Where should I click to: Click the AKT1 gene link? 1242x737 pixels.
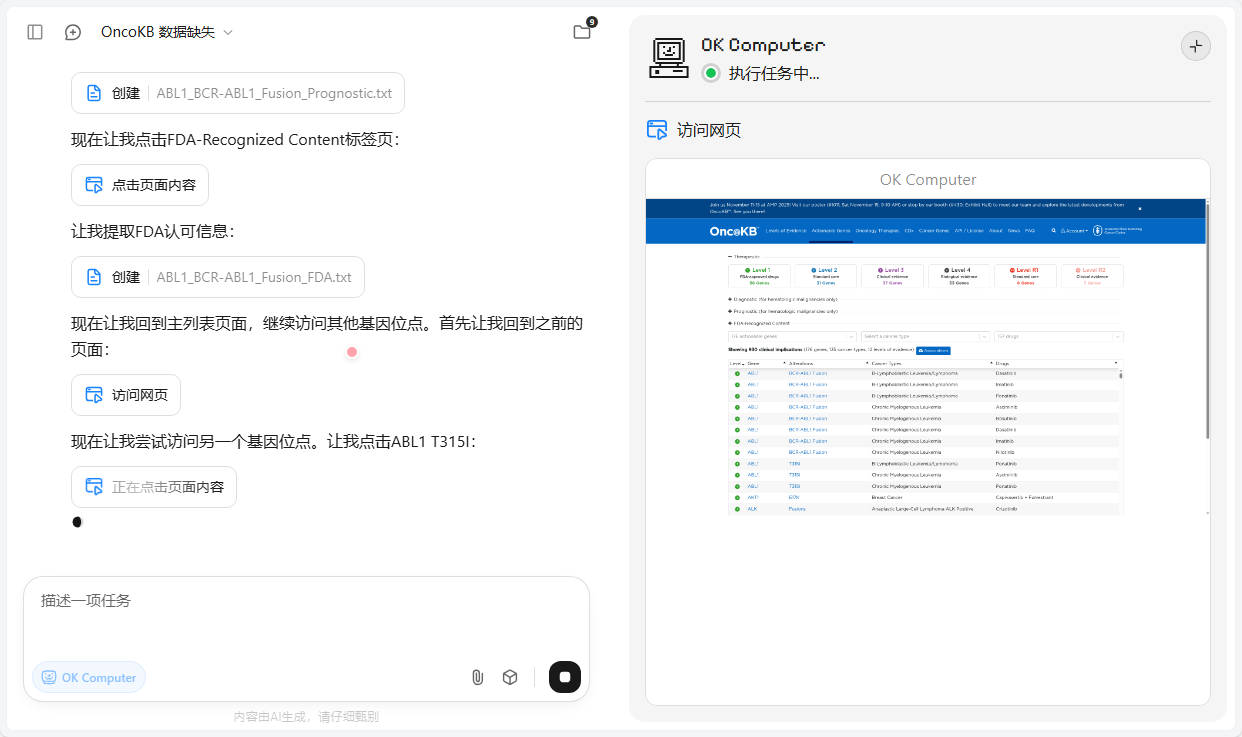coord(752,497)
